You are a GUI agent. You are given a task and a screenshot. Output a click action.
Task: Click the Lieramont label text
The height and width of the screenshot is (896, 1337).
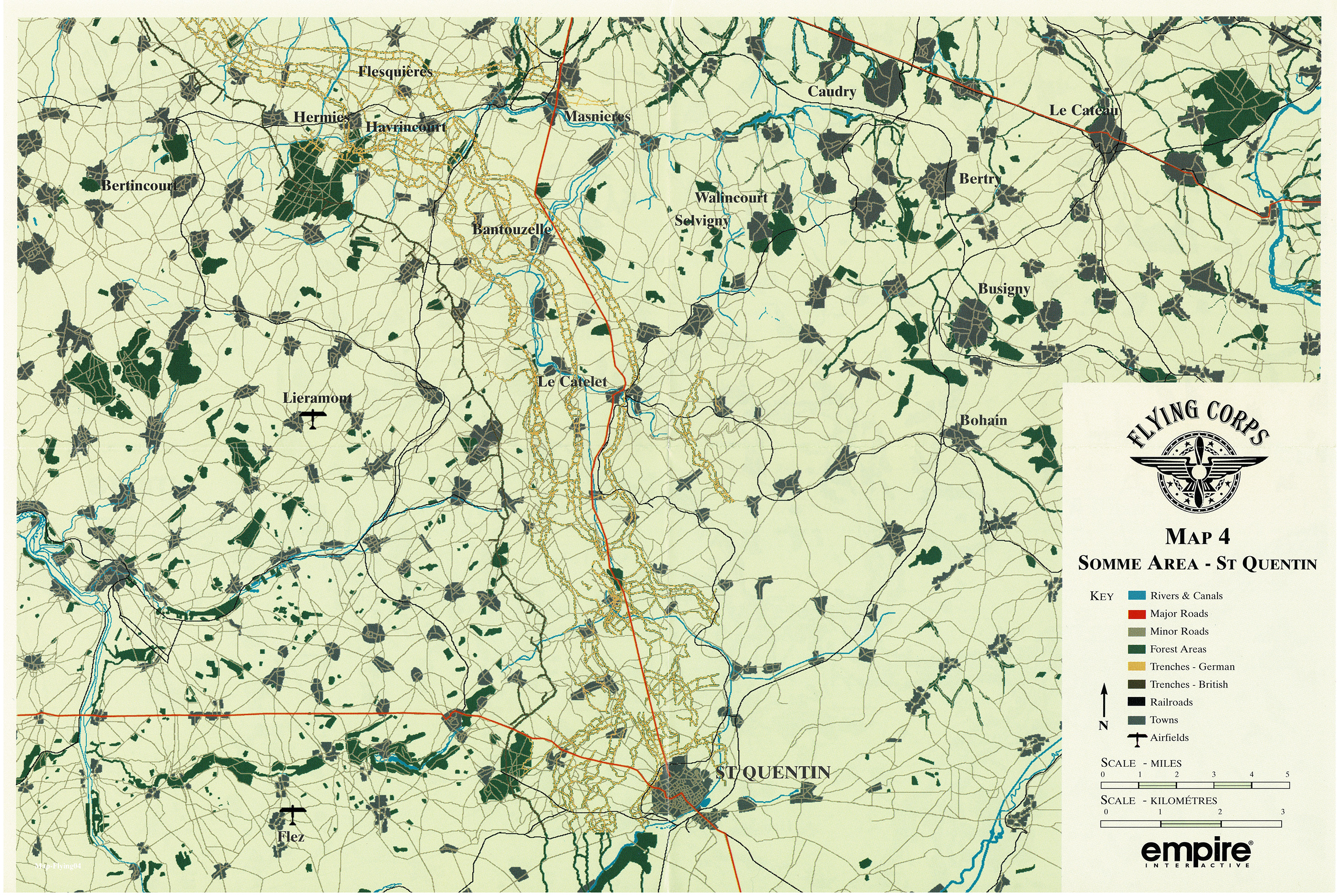(318, 398)
